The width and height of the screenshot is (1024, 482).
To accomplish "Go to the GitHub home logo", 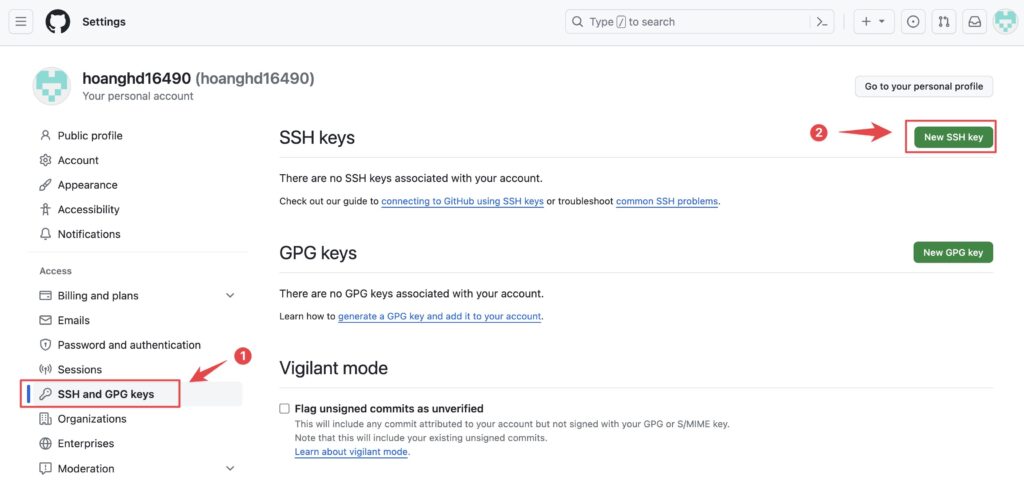I will click(x=57, y=22).
